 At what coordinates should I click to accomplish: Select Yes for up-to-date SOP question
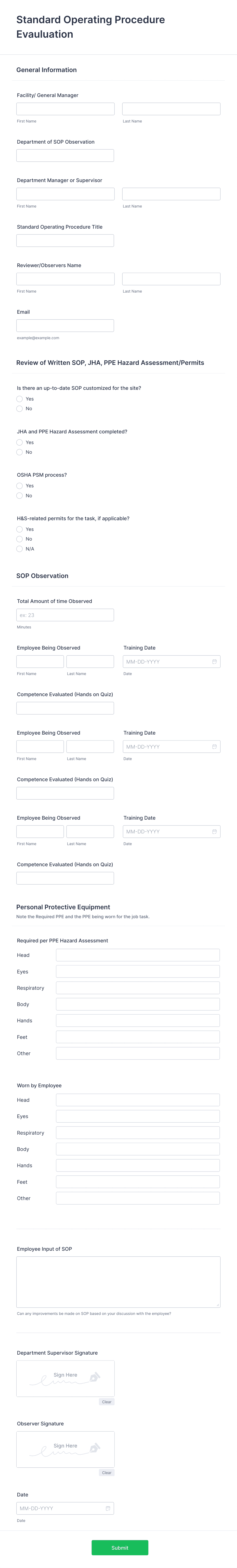point(20,399)
